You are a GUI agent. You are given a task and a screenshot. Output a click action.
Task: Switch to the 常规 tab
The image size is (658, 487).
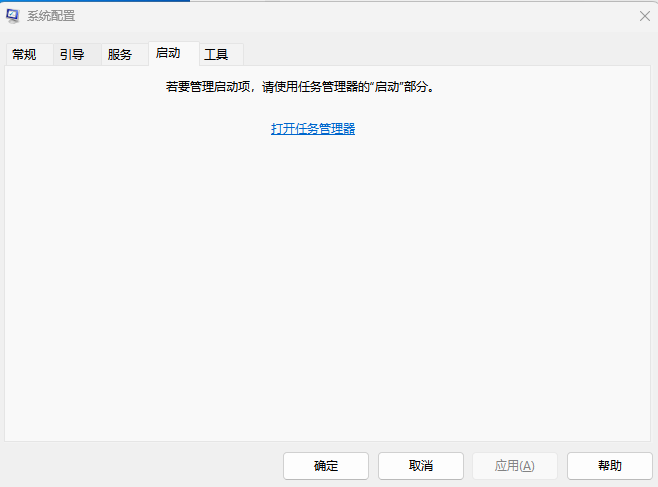click(25, 55)
